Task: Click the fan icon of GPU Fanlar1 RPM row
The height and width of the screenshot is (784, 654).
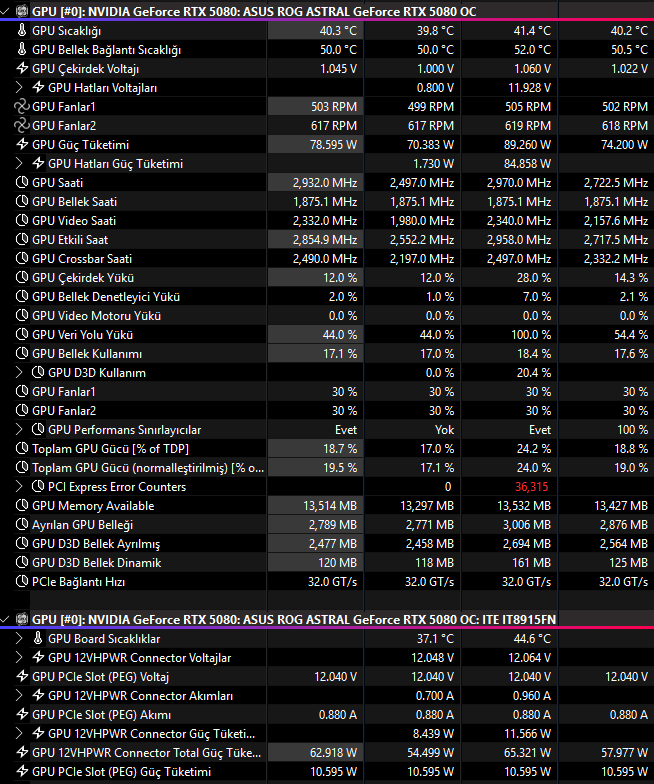Action: pos(22,106)
